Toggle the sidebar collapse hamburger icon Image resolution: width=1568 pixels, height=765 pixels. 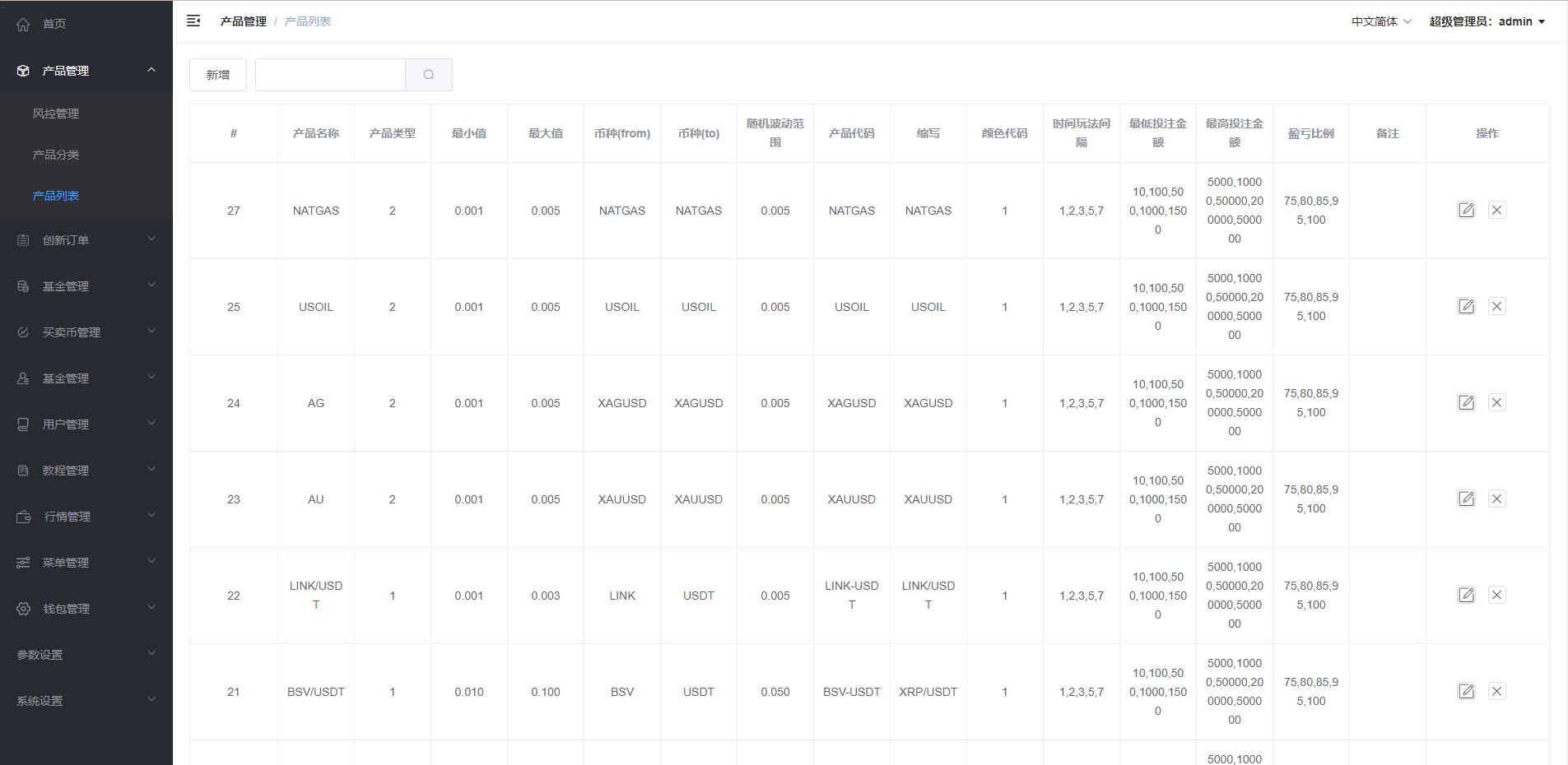tap(193, 21)
